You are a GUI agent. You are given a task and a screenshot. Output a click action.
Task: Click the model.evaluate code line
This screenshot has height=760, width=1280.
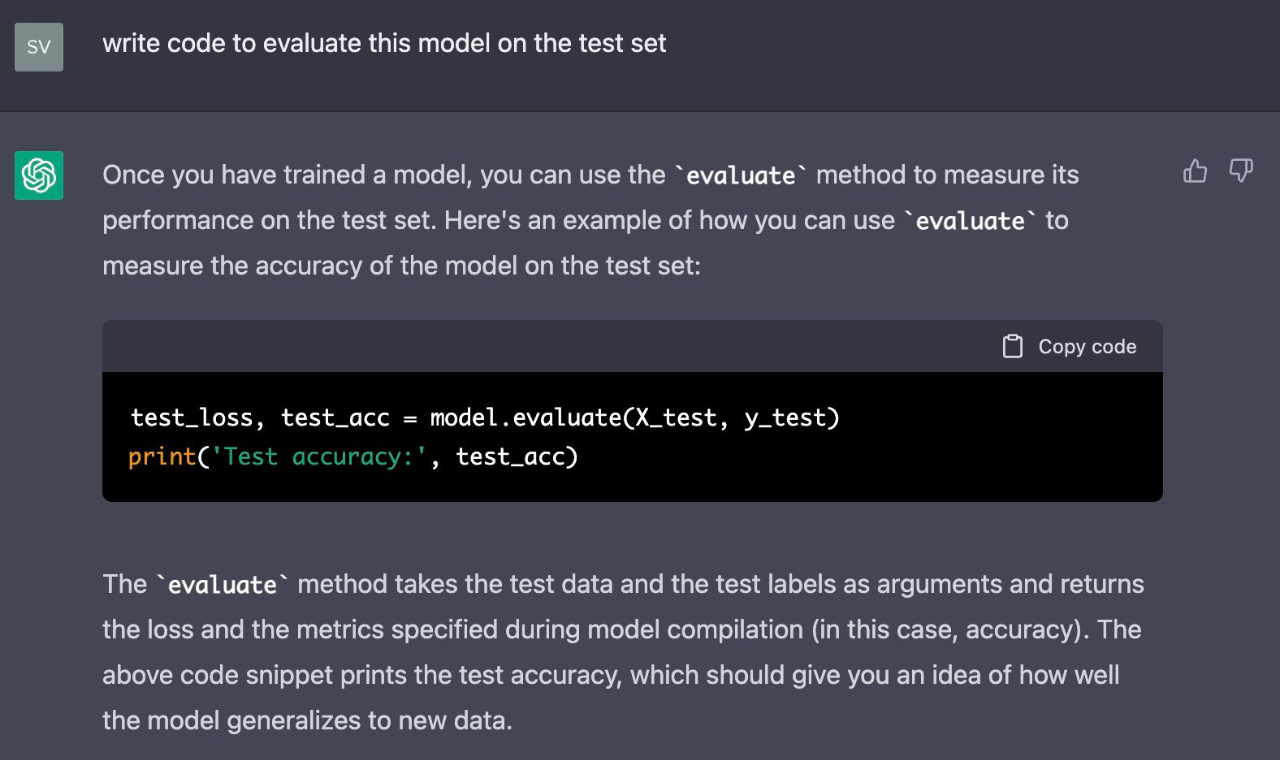tap(485, 417)
